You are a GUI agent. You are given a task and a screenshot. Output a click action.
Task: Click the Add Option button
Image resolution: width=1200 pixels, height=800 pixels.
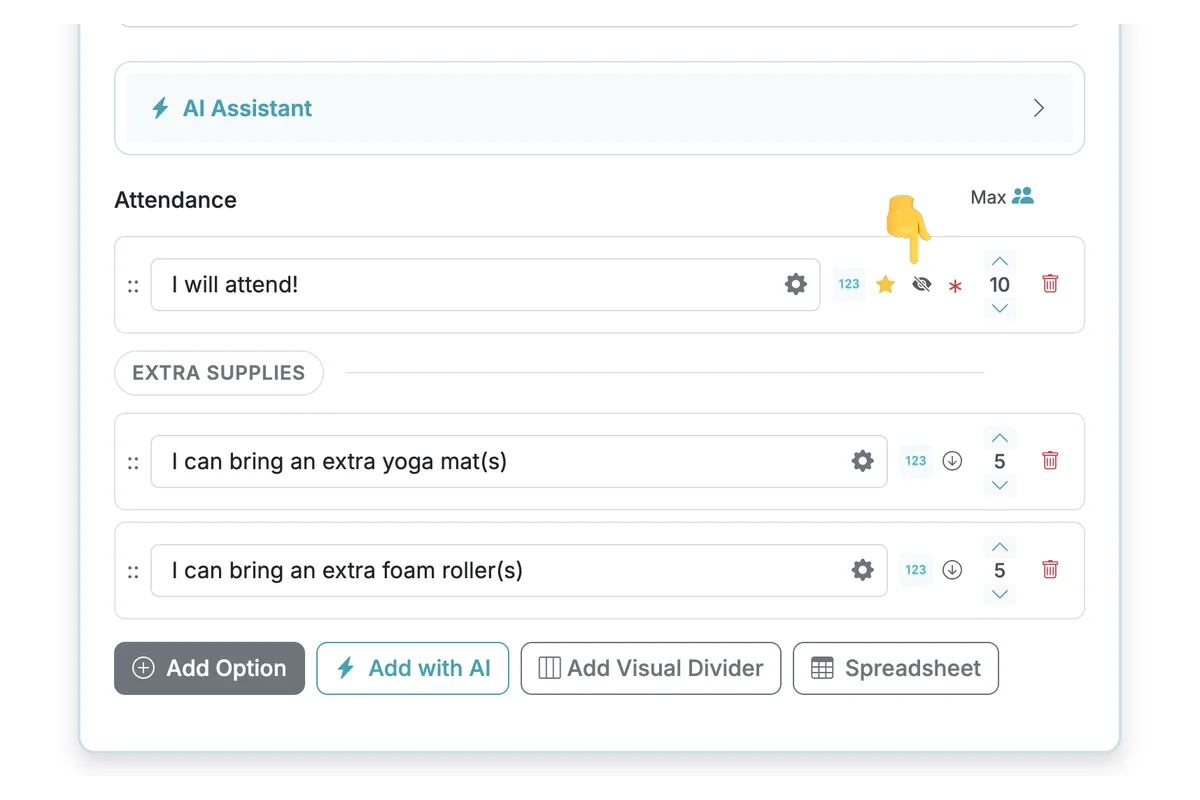pos(209,668)
